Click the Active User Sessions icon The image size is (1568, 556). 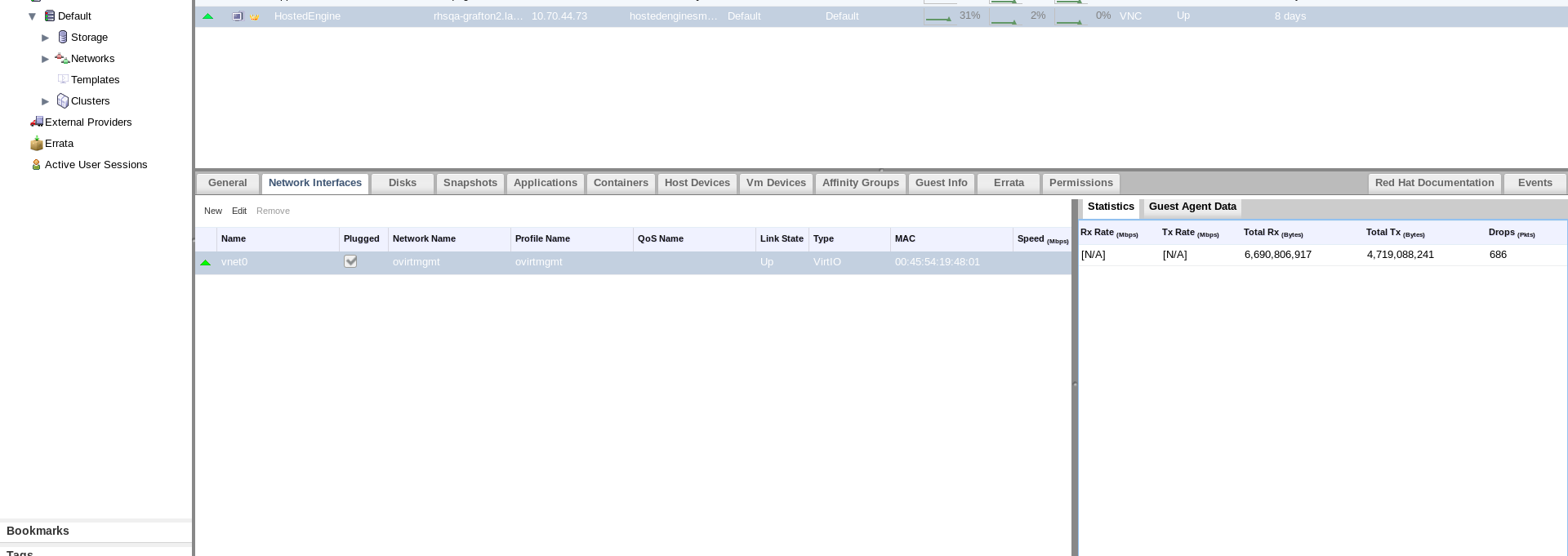36,164
